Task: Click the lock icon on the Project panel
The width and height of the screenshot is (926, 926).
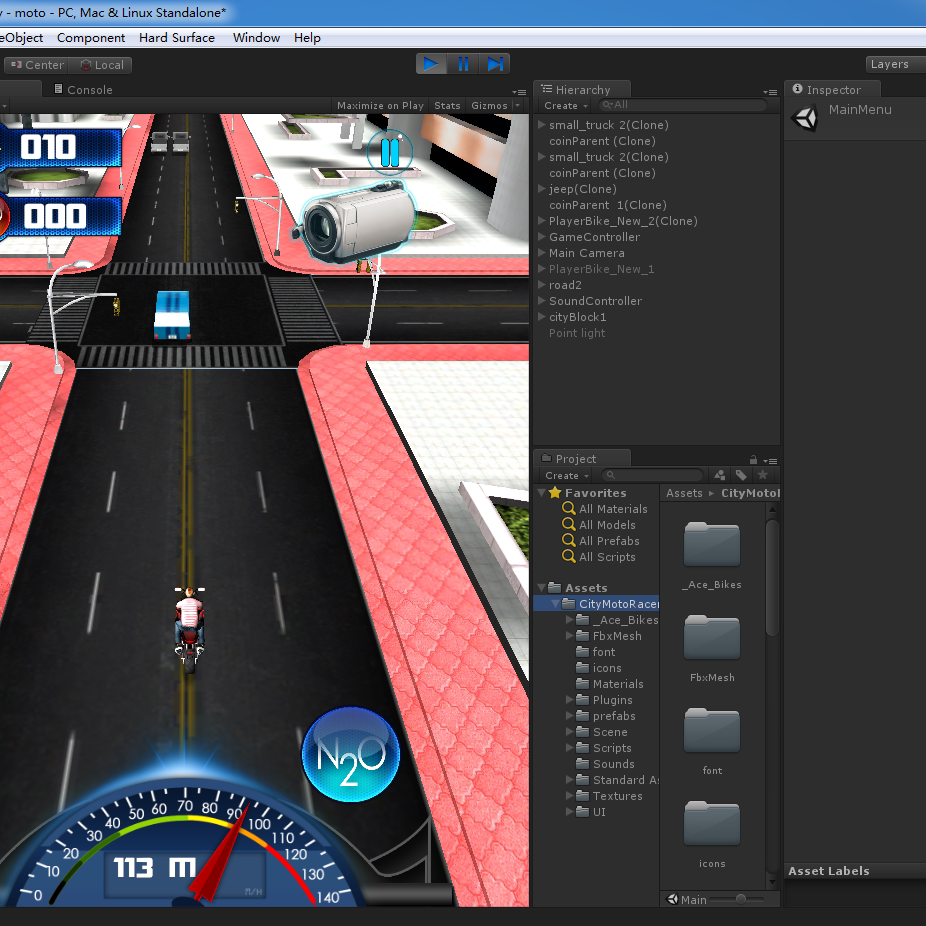Action: 756,458
